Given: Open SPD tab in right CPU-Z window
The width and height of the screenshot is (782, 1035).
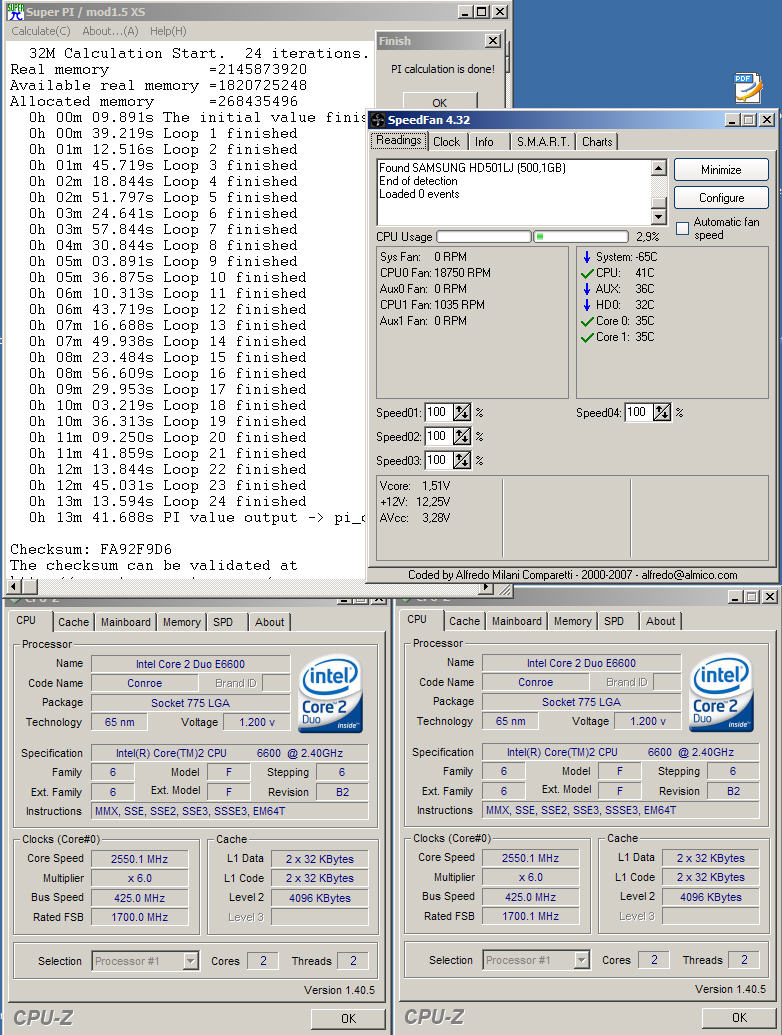Looking at the screenshot, I should [x=614, y=621].
